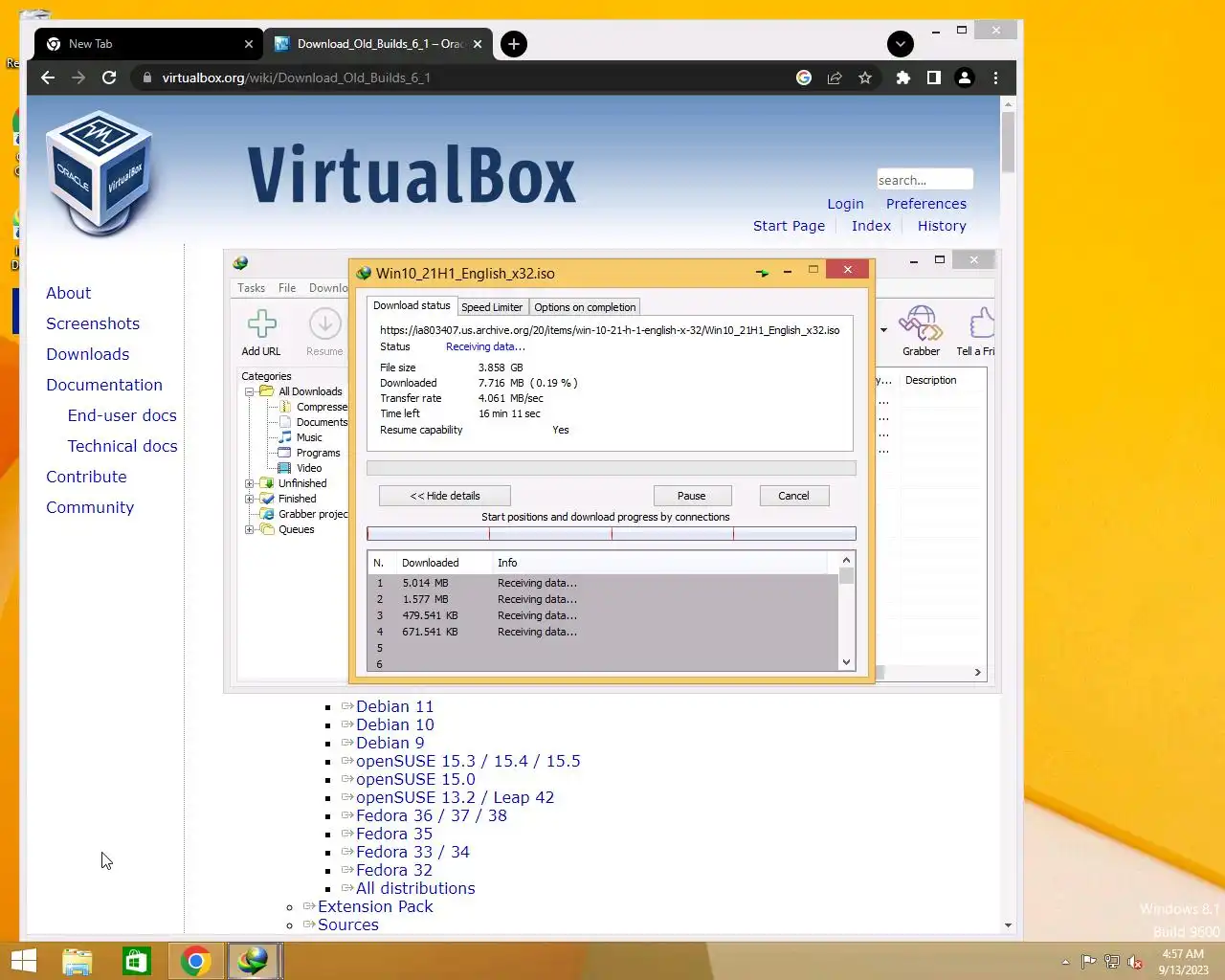Open a new browser tab with plus
Viewport: 1225px width, 980px height.
click(x=514, y=44)
